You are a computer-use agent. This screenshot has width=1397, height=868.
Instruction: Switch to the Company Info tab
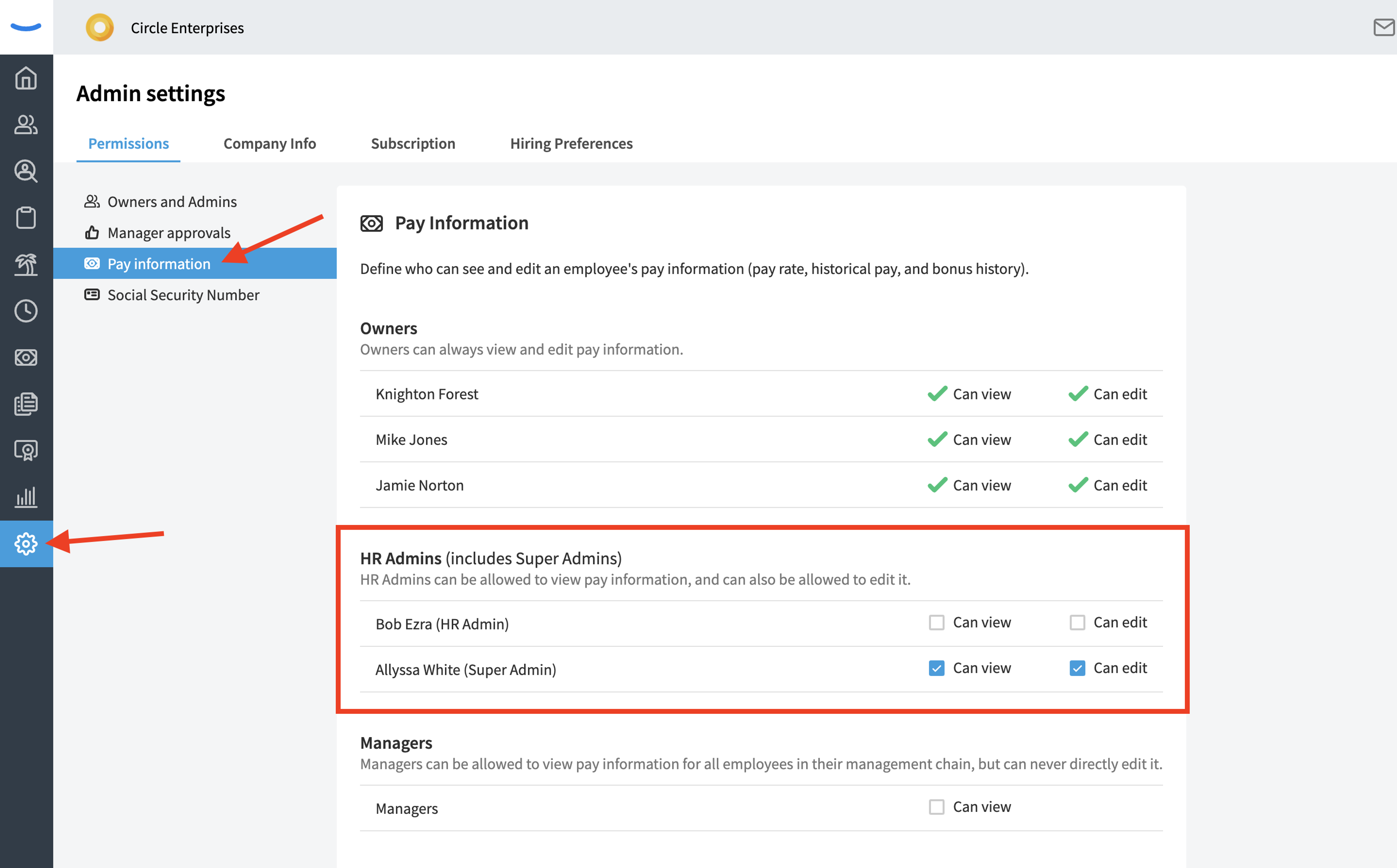270,144
